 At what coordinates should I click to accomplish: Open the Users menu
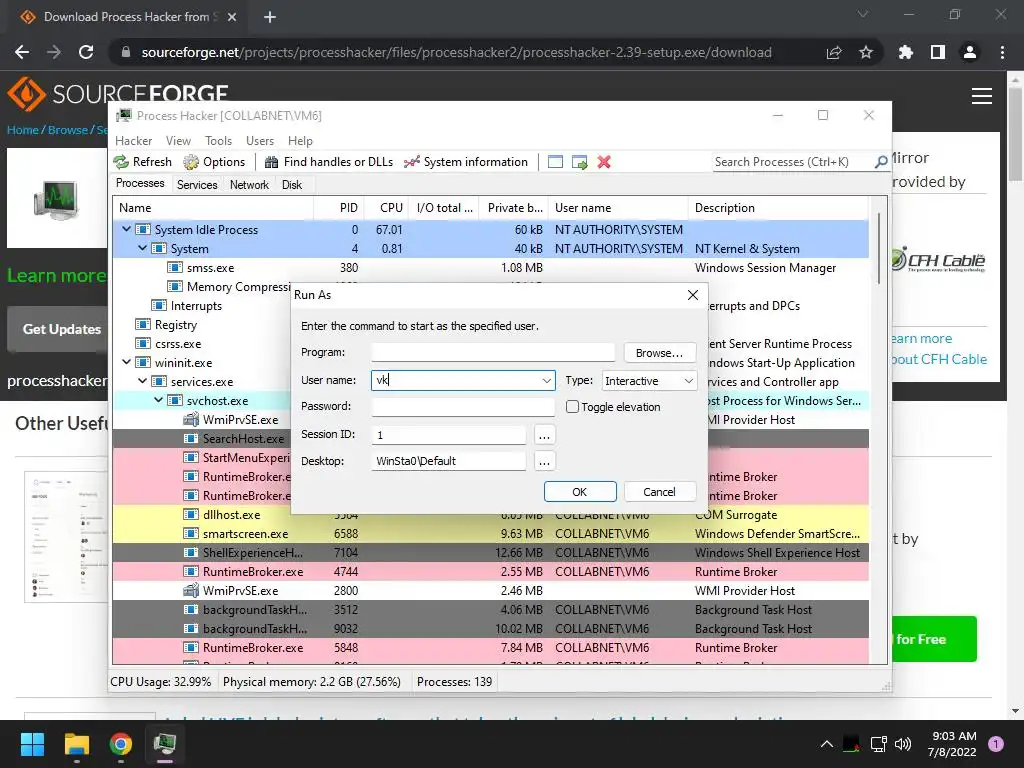pos(260,141)
